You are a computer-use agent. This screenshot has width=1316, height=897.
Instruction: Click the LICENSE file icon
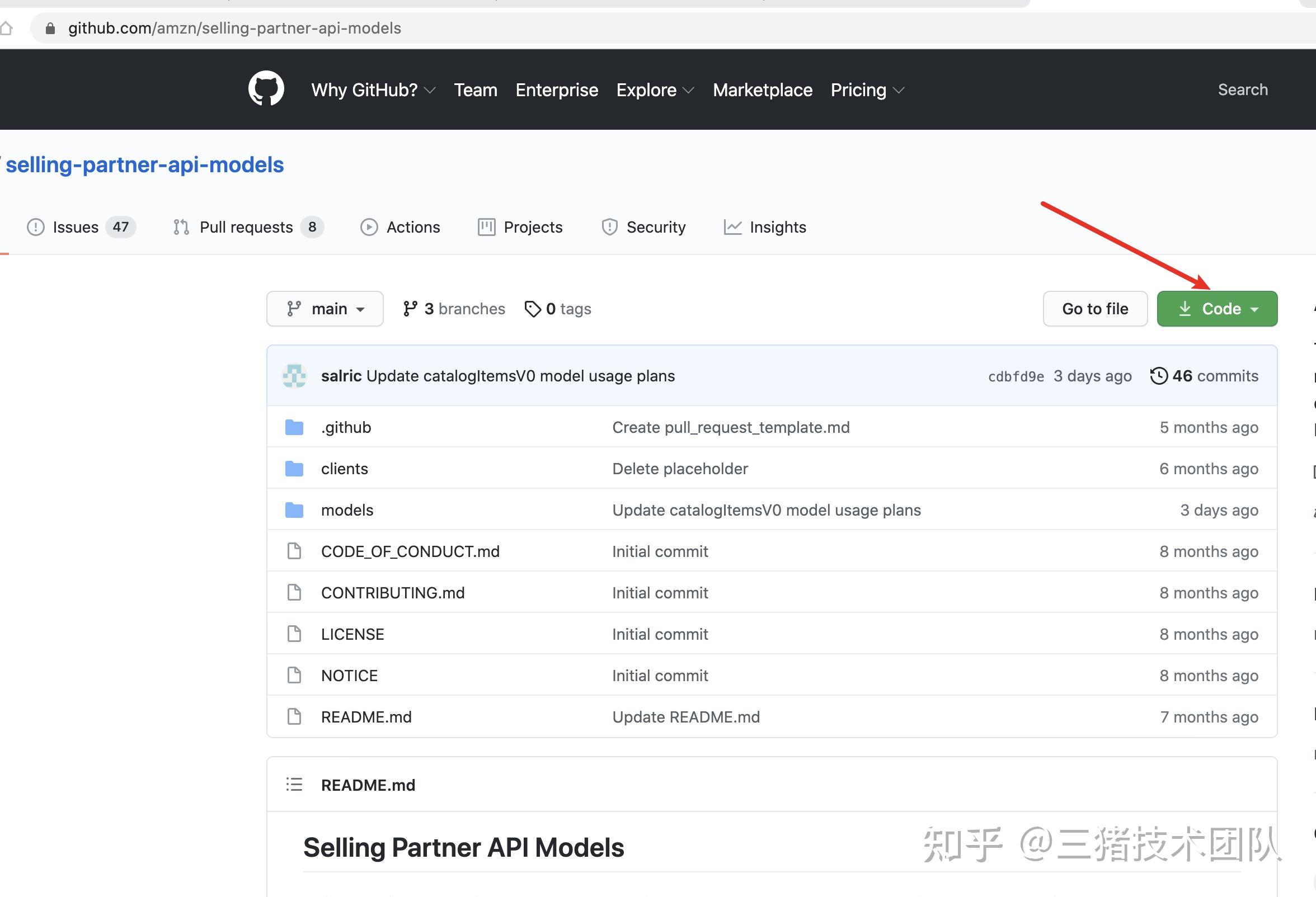294,634
